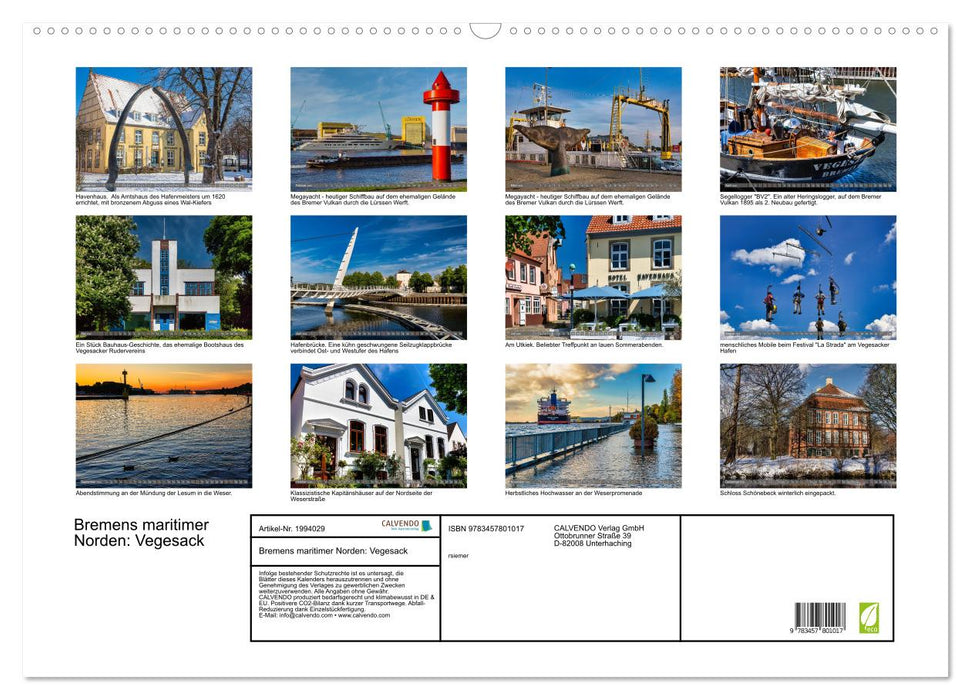This screenshot has width=971, height=700.
Task: Select the Schloss Schönebeck winter photo
Action: pyautogui.click(x=807, y=425)
